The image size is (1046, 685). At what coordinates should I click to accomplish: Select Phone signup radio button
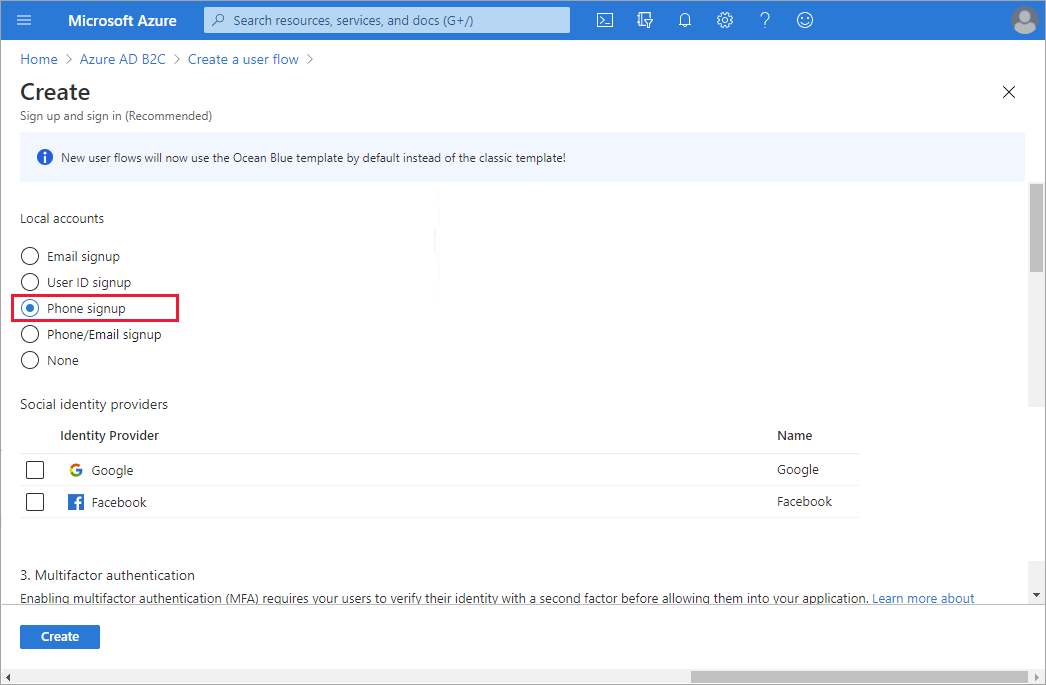(x=30, y=308)
